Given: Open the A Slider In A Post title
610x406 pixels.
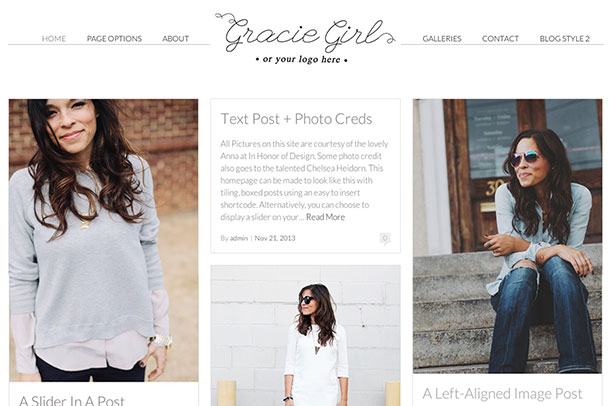Looking at the screenshot, I should click(x=72, y=400).
